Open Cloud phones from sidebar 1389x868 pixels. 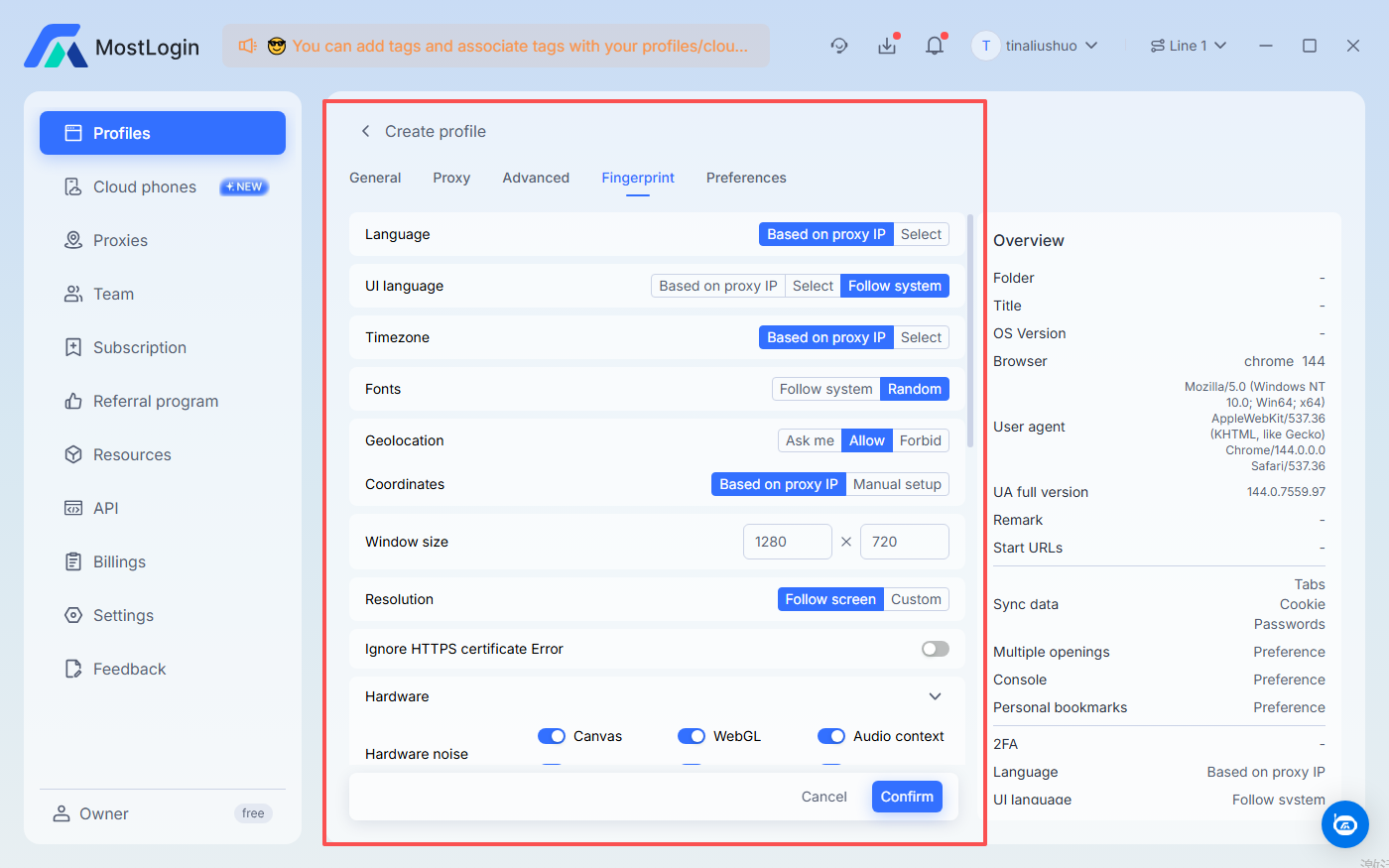(x=145, y=186)
